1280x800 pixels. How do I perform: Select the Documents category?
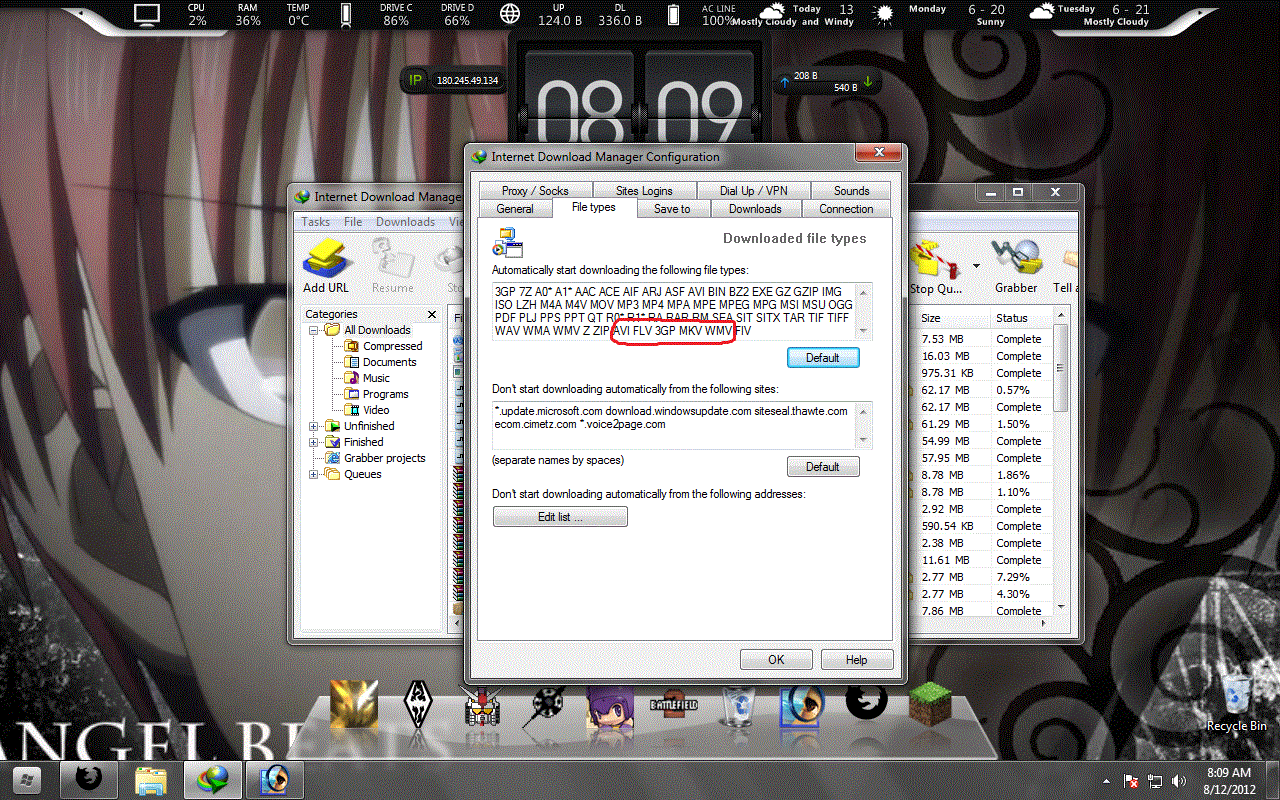[x=389, y=362]
